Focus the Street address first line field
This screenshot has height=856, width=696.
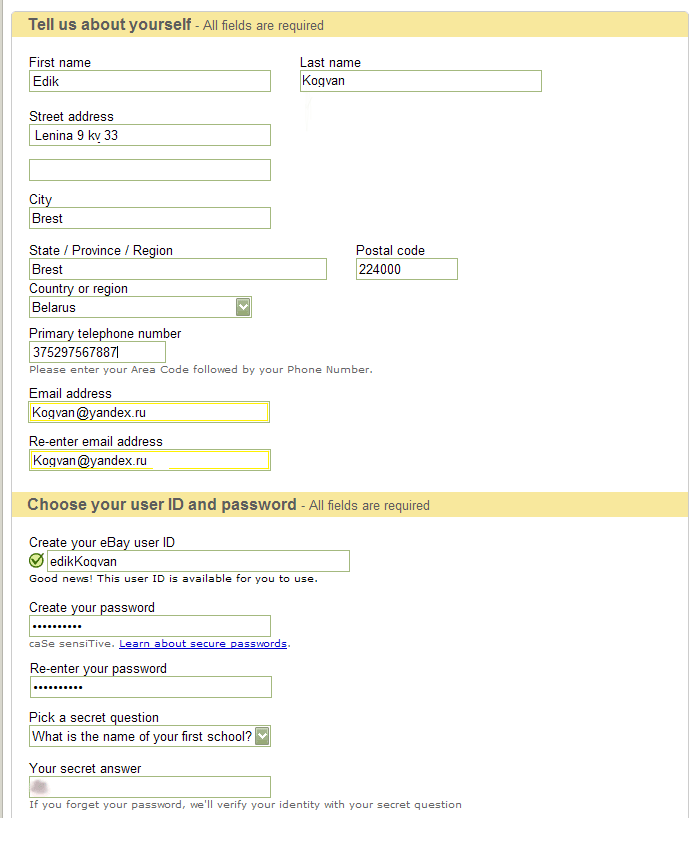[150, 135]
